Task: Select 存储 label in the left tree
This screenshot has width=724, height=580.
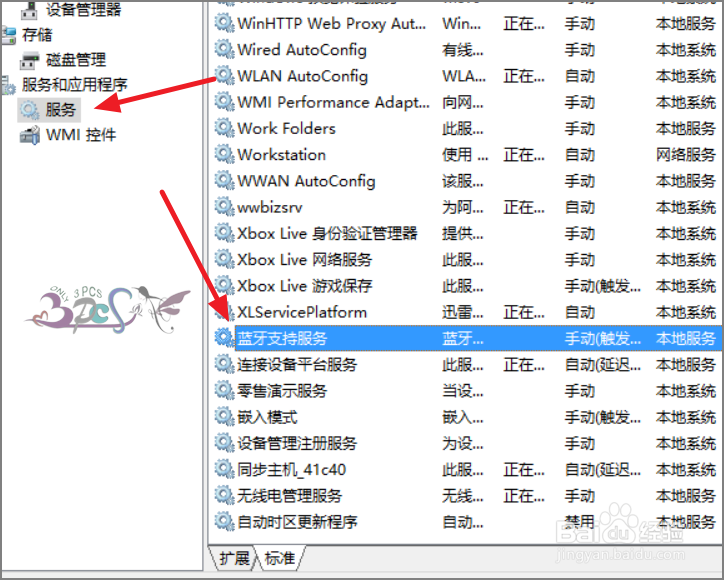Action: [37, 35]
